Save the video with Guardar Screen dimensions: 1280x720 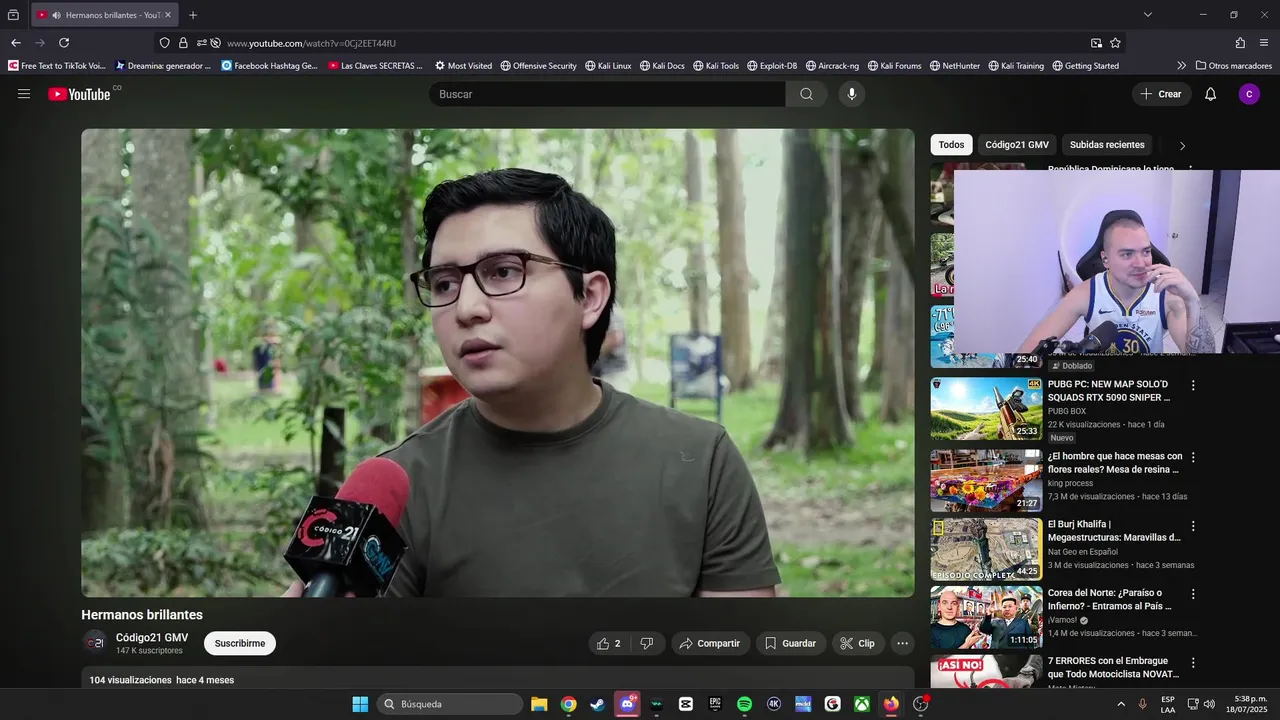[x=791, y=643]
